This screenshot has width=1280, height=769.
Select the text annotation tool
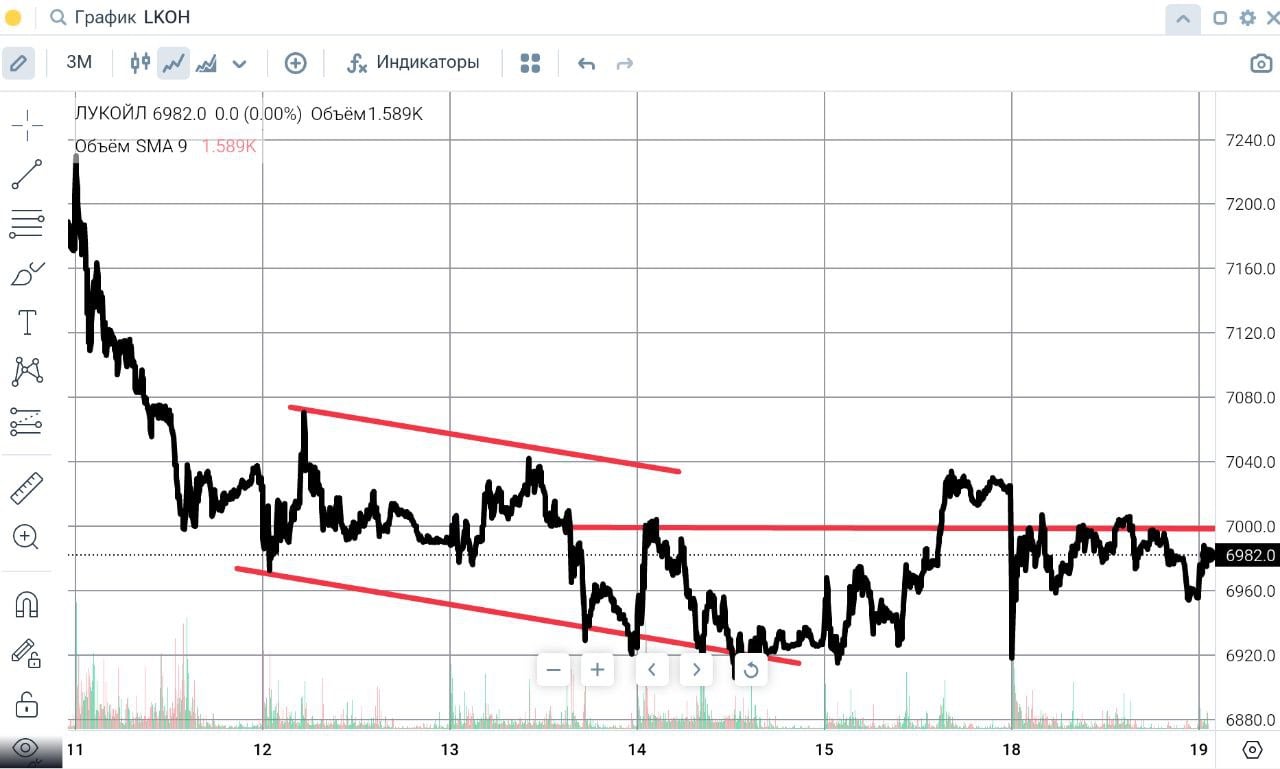(27, 322)
